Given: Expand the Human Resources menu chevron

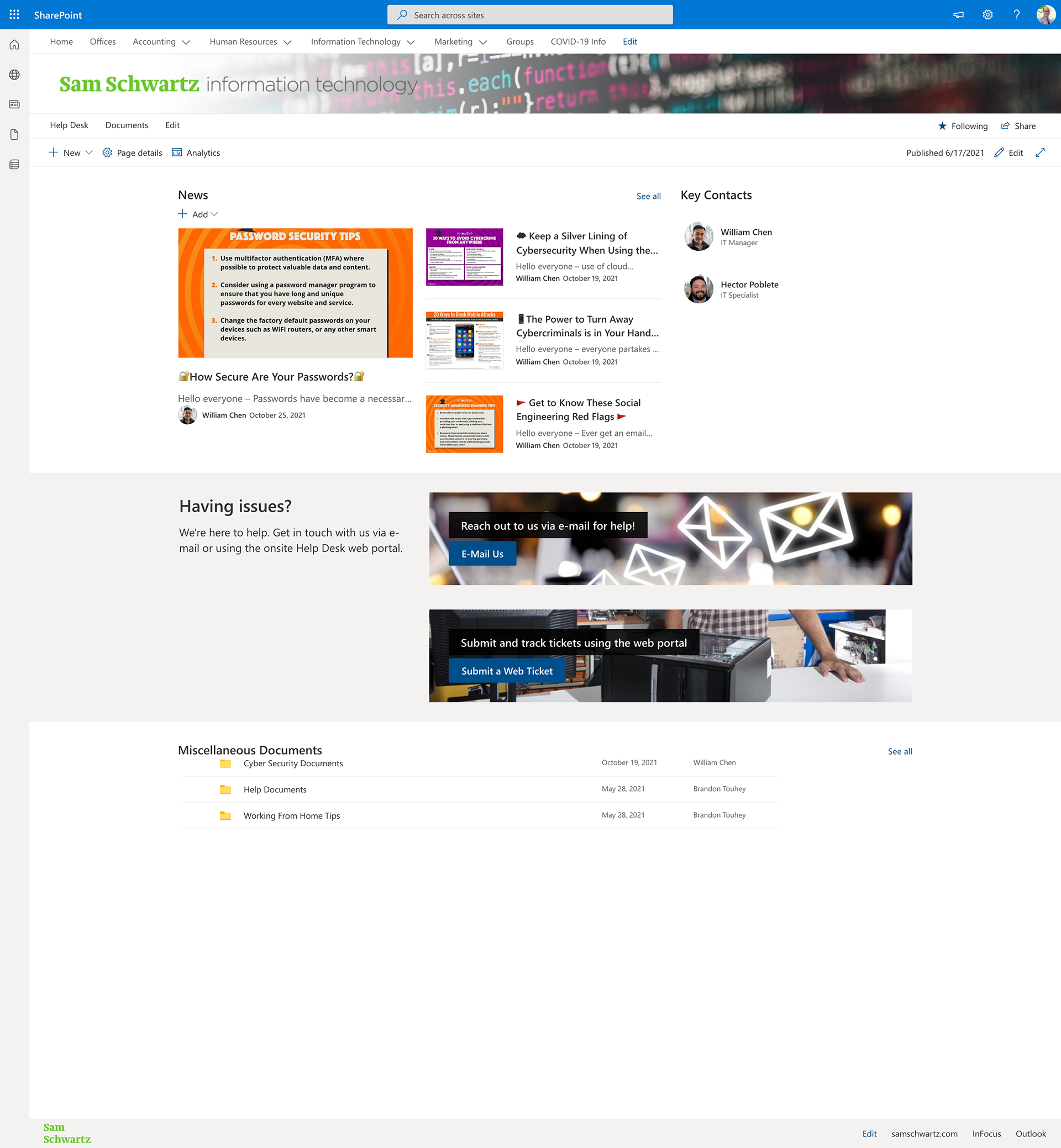Looking at the screenshot, I should (x=288, y=43).
